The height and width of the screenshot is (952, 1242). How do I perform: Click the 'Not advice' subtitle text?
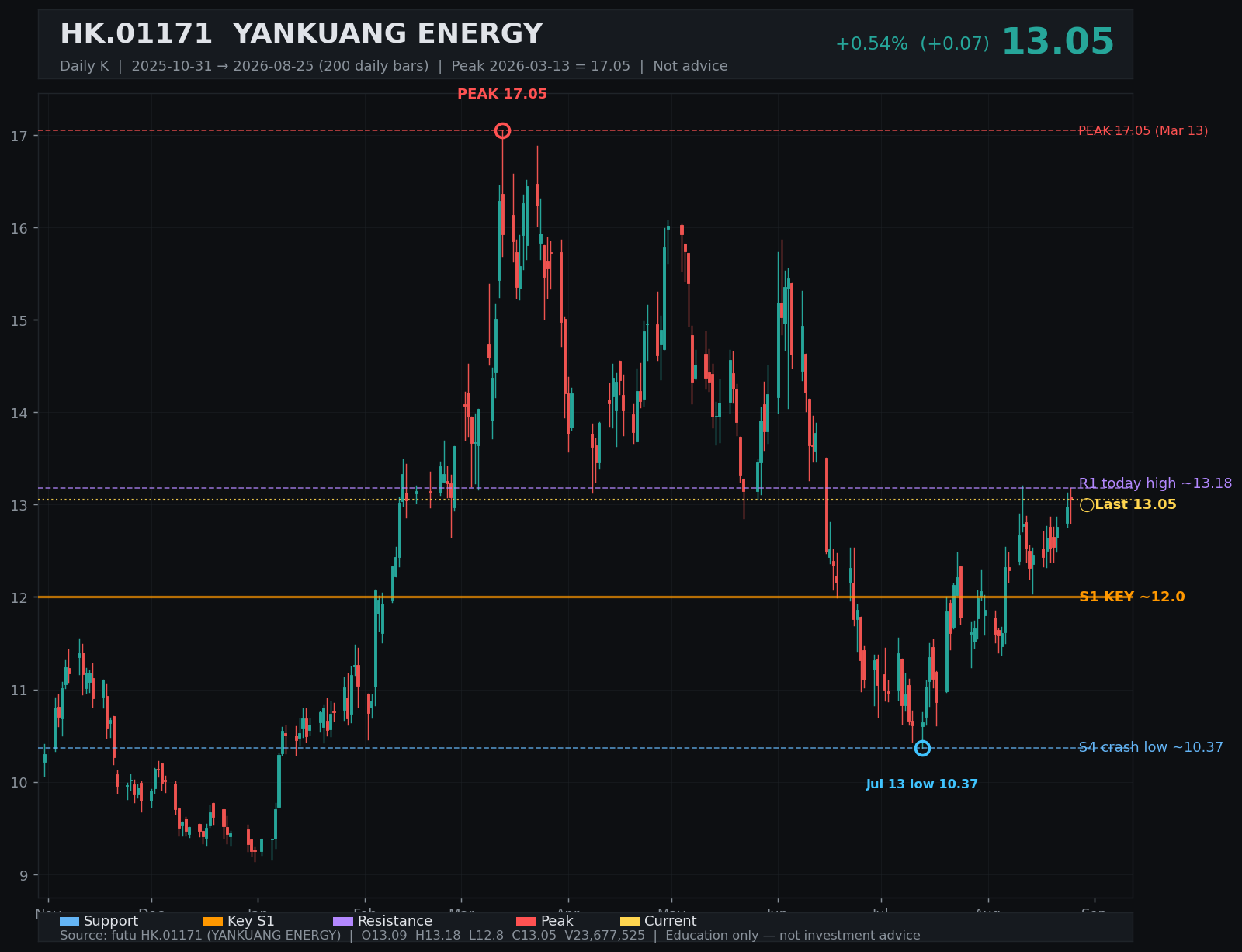tap(690, 66)
